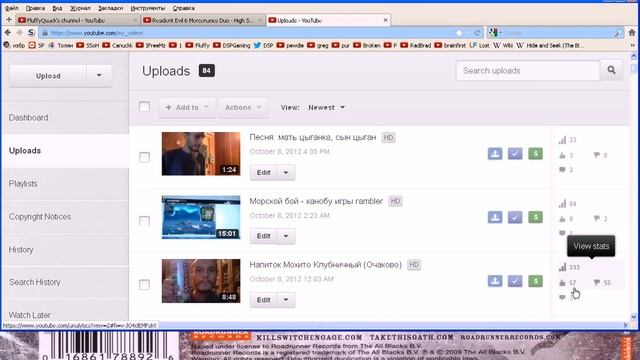Switch to FluffyQuack's channel tab
The image size is (640, 360).
(x=78, y=20)
